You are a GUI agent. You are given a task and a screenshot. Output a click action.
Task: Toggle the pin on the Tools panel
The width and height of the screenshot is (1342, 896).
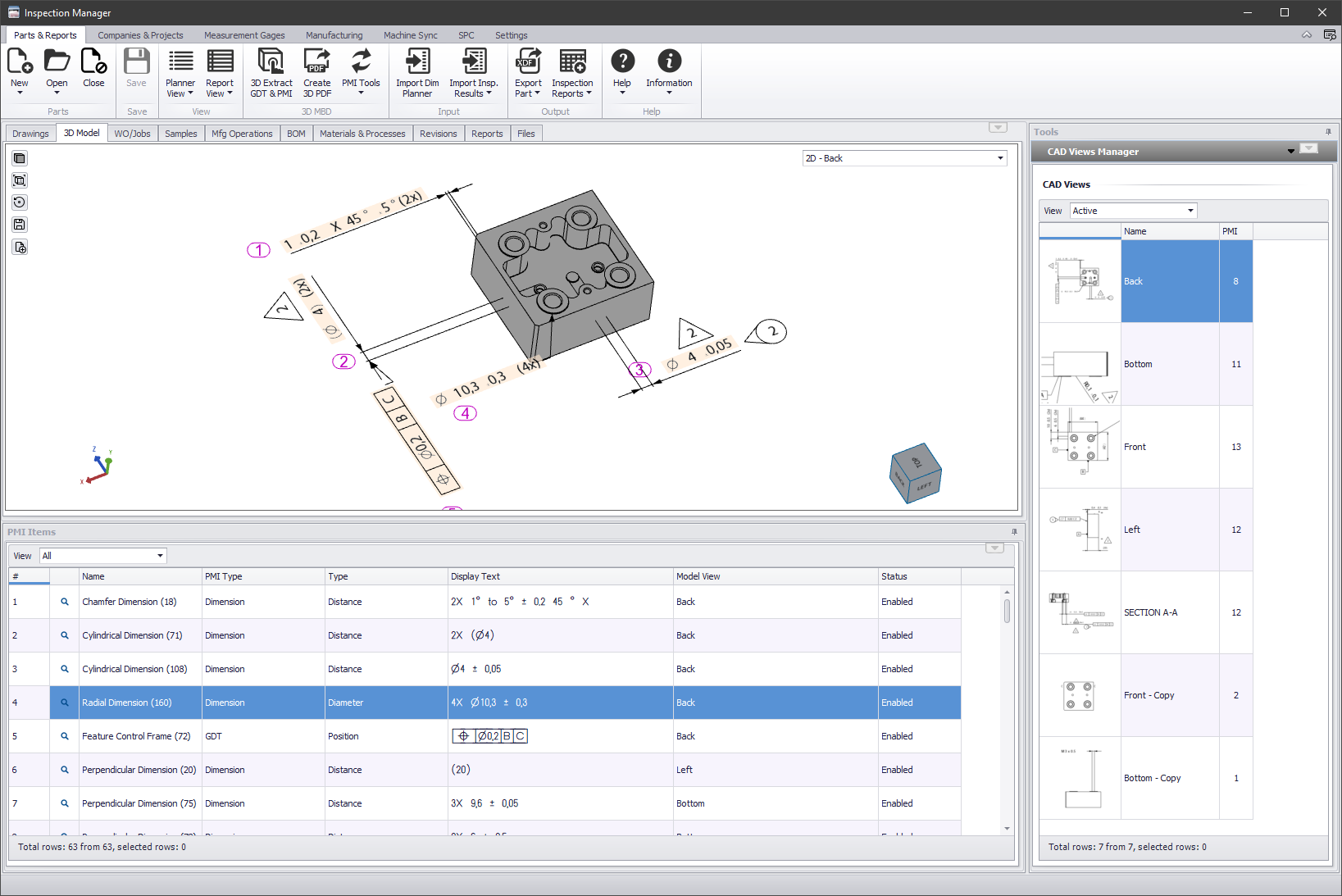[x=1328, y=132]
